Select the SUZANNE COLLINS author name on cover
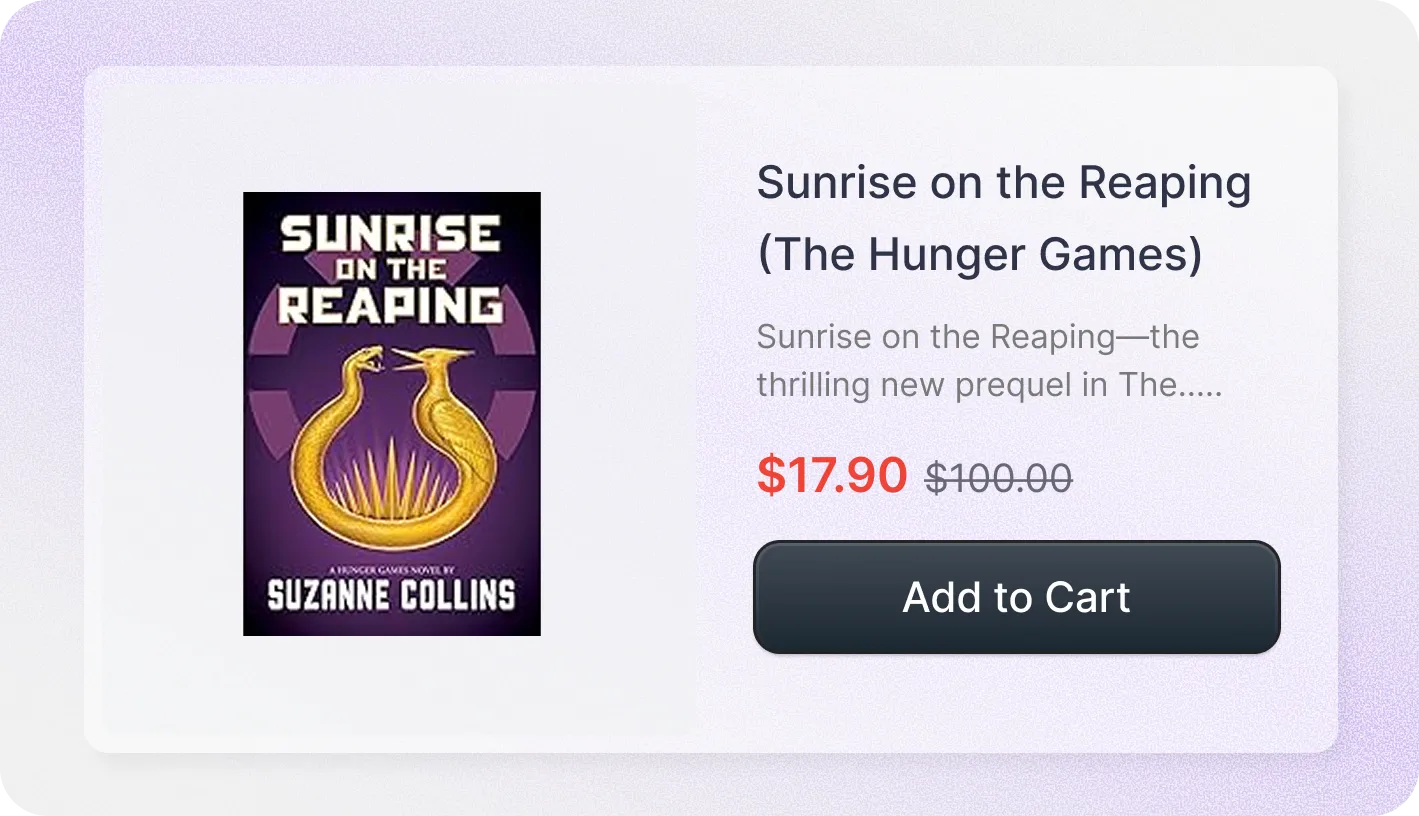The width and height of the screenshot is (1419, 816). click(391, 596)
